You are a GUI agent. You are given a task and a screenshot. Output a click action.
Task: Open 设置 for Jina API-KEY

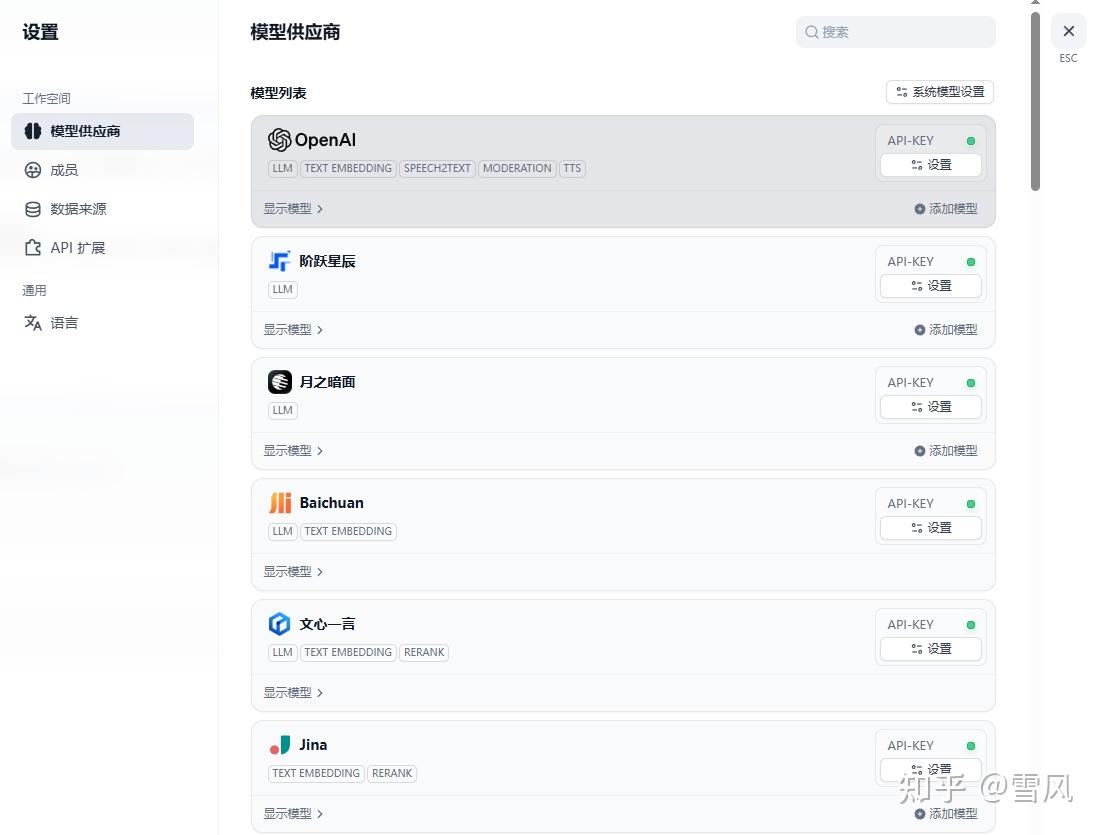click(x=931, y=769)
